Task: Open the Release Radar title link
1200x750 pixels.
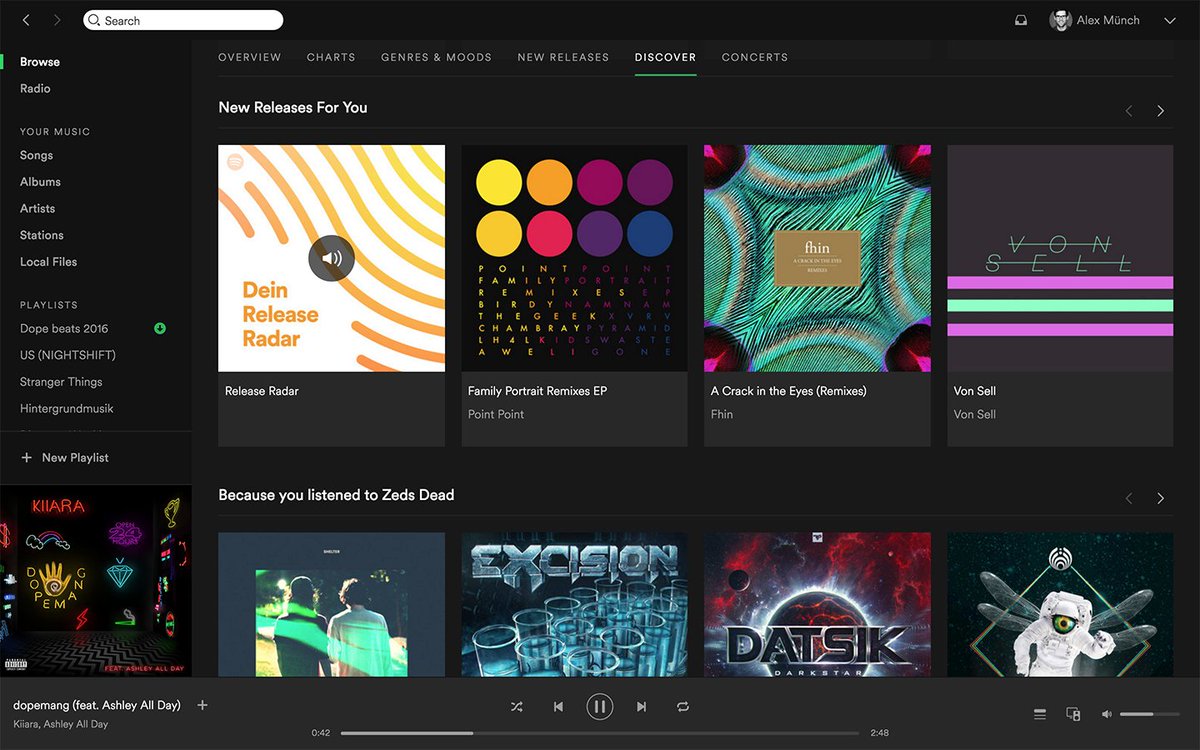Action: 262,391
